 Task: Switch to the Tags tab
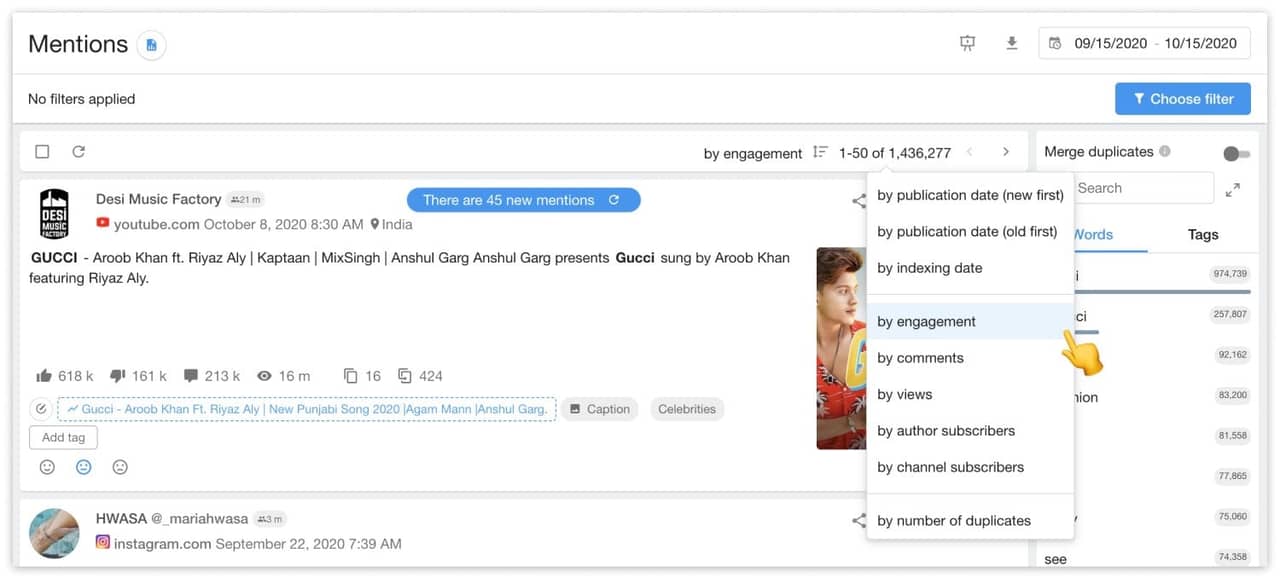1202,234
